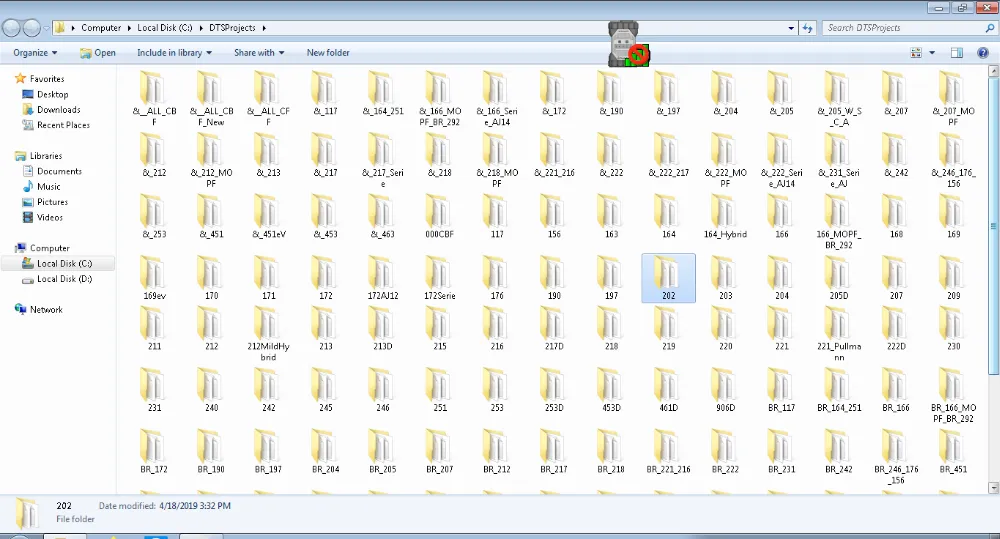
Task: Select the 221_Pullmann folder icon
Action: click(838, 324)
